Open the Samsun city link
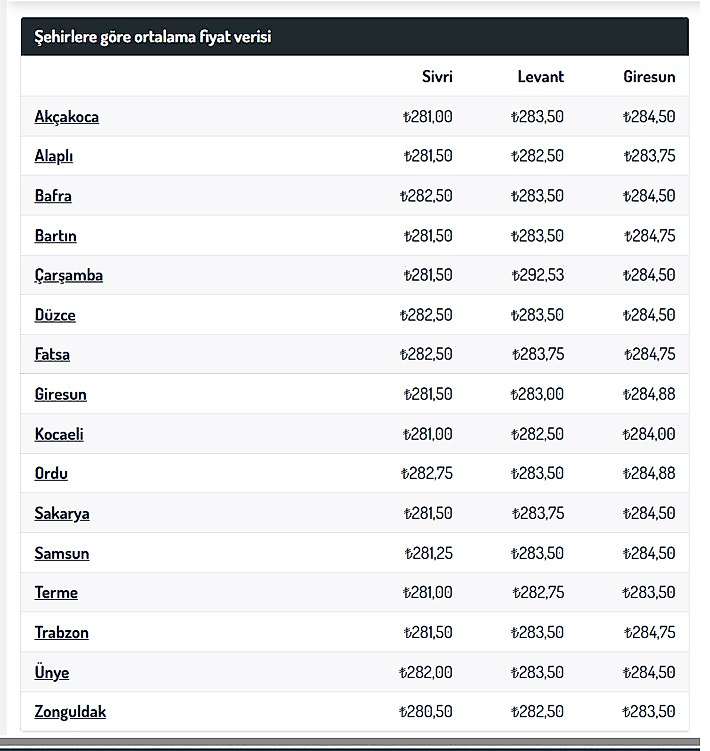The image size is (710, 751). (x=62, y=553)
